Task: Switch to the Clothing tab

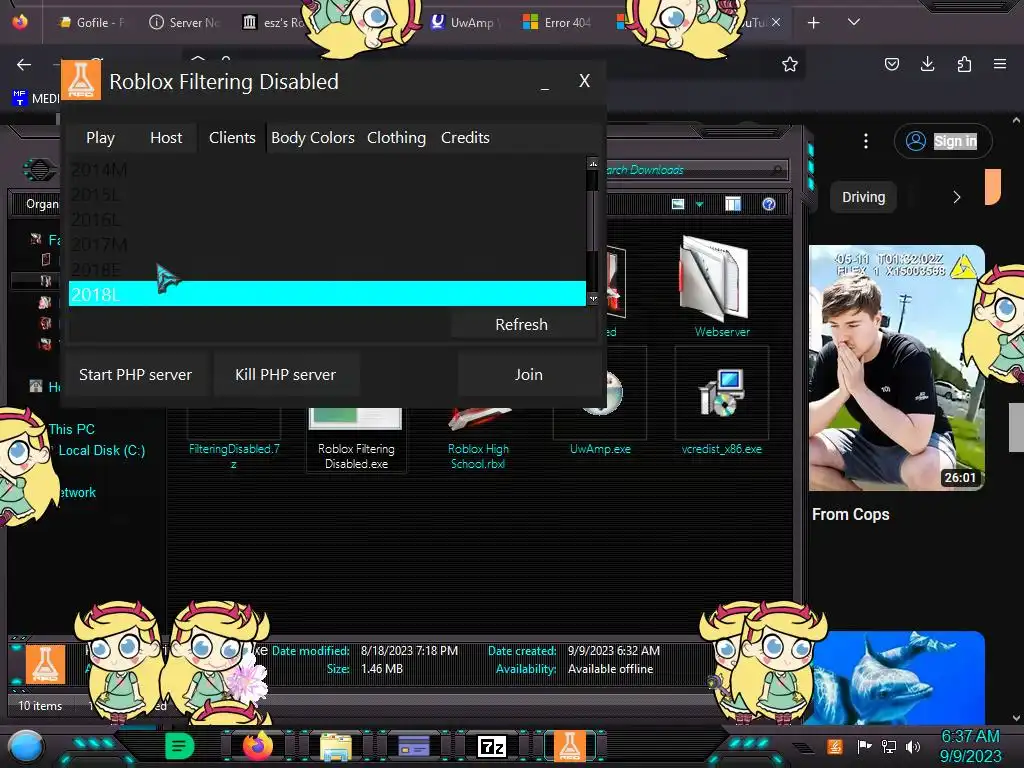Action: click(x=396, y=138)
